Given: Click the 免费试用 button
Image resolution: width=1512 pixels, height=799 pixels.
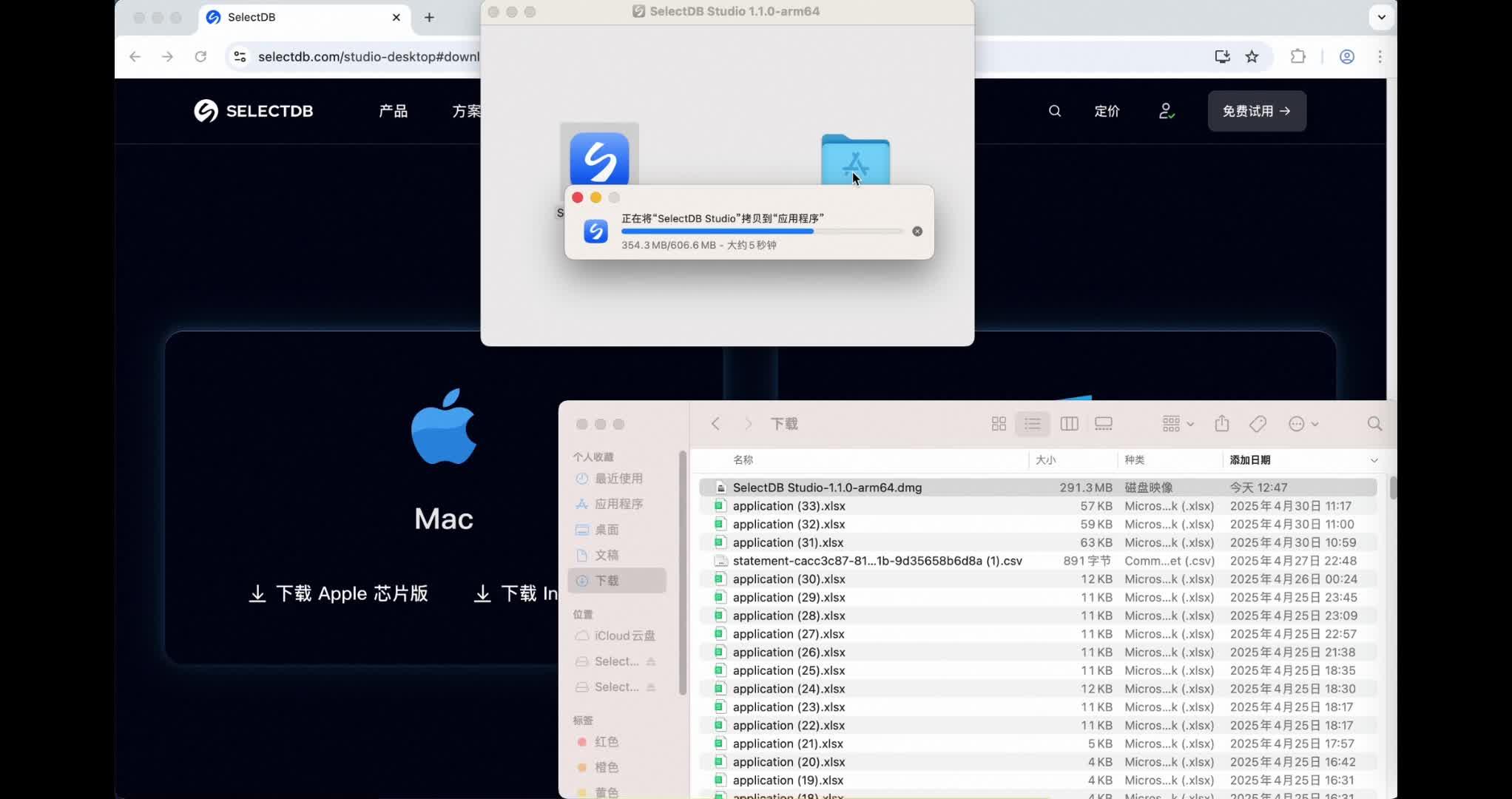Looking at the screenshot, I should [1257, 111].
